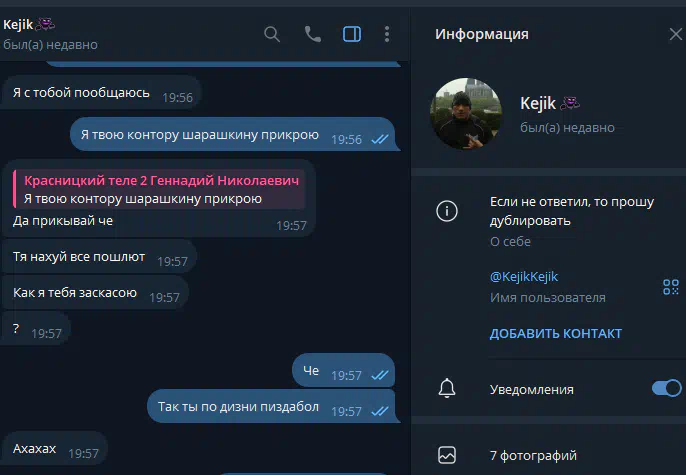Disable the Уведомления toggle switch
Image resolution: width=686 pixels, height=475 pixels.
tap(666, 388)
